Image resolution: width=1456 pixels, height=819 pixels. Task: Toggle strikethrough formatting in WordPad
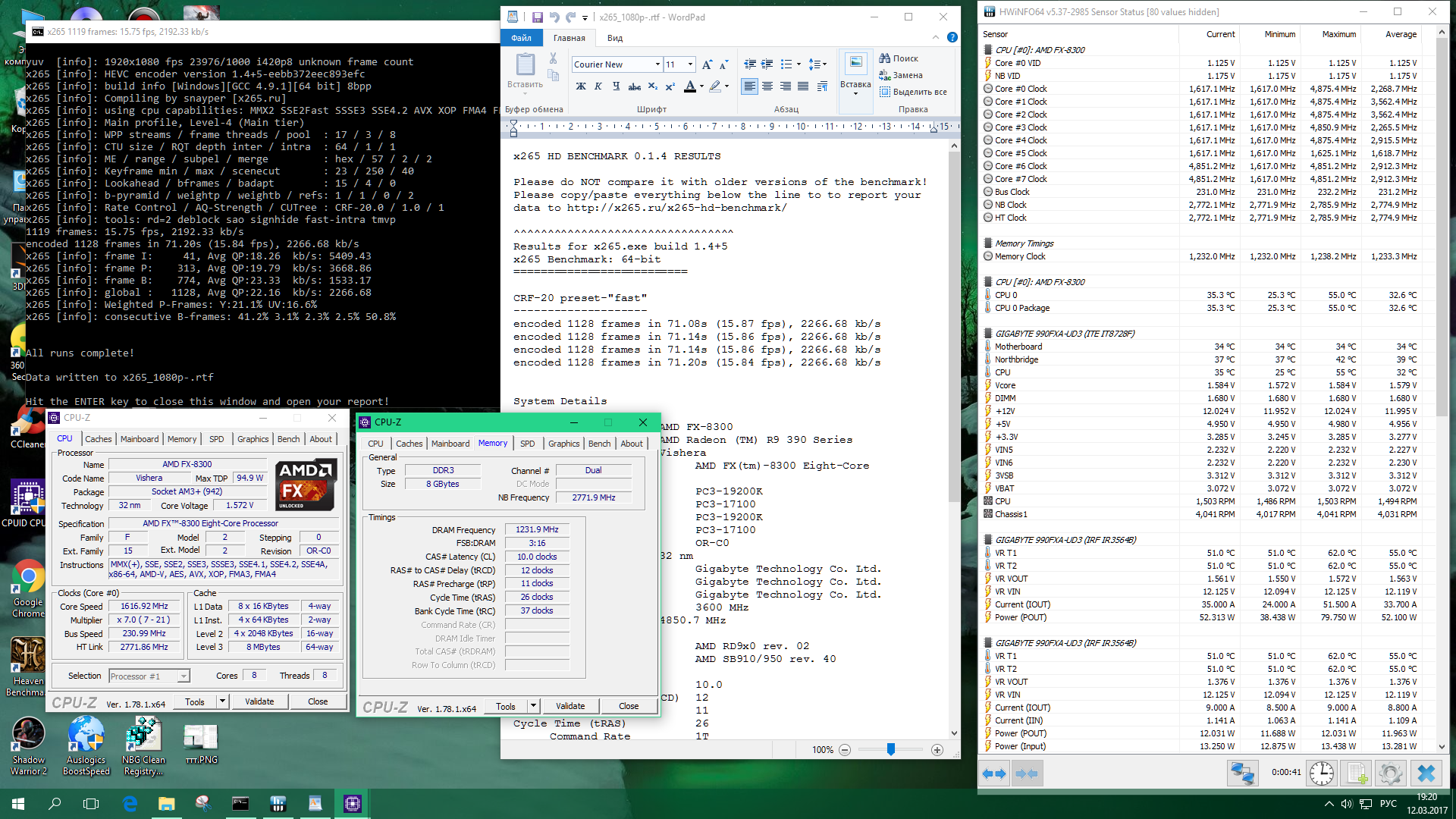tap(635, 86)
